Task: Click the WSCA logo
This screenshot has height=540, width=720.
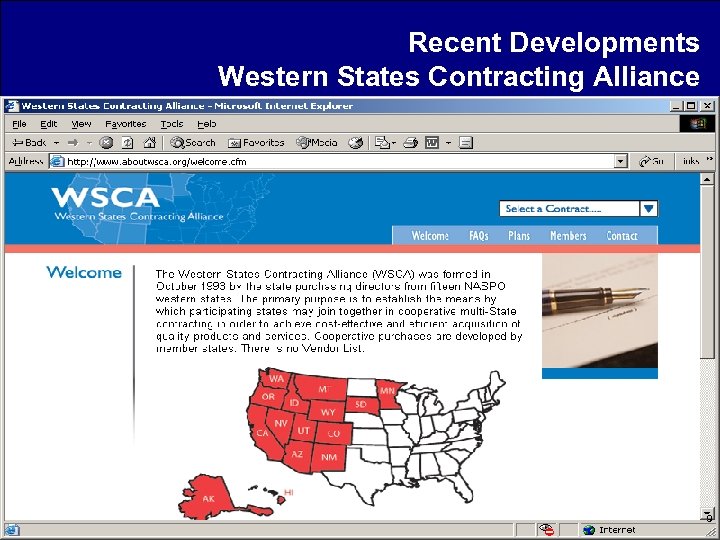Action: [x=138, y=204]
